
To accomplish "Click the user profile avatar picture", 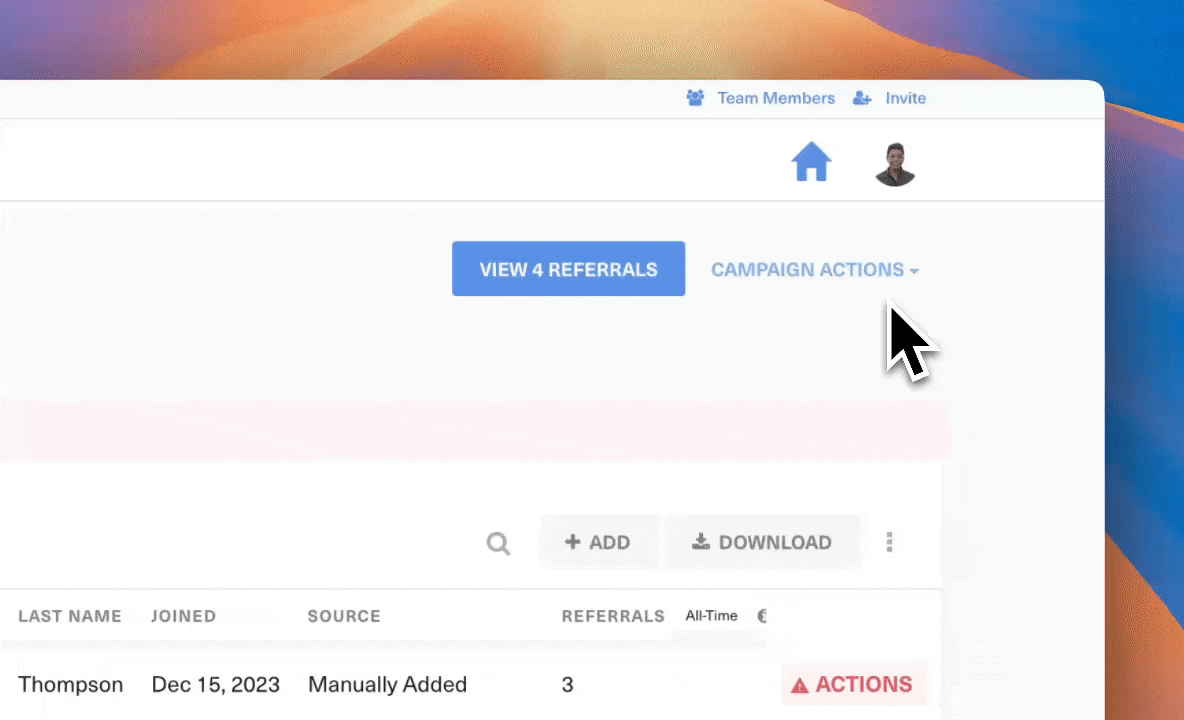I will tap(895, 162).
